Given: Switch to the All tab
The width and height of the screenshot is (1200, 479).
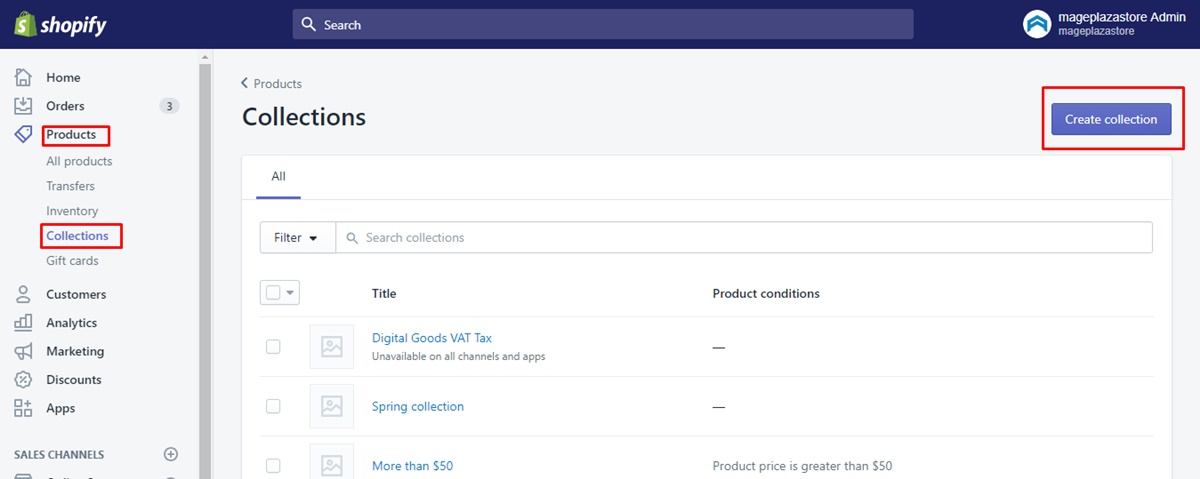Looking at the screenshot, I should tap(278, 177).
